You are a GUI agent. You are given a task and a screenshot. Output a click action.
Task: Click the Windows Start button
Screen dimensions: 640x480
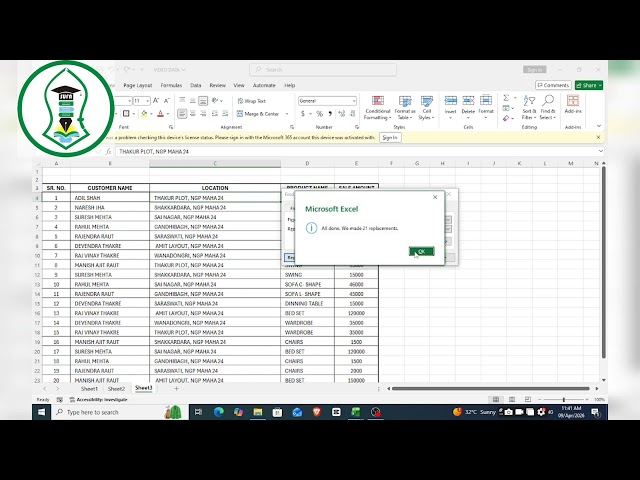point(41,412)
